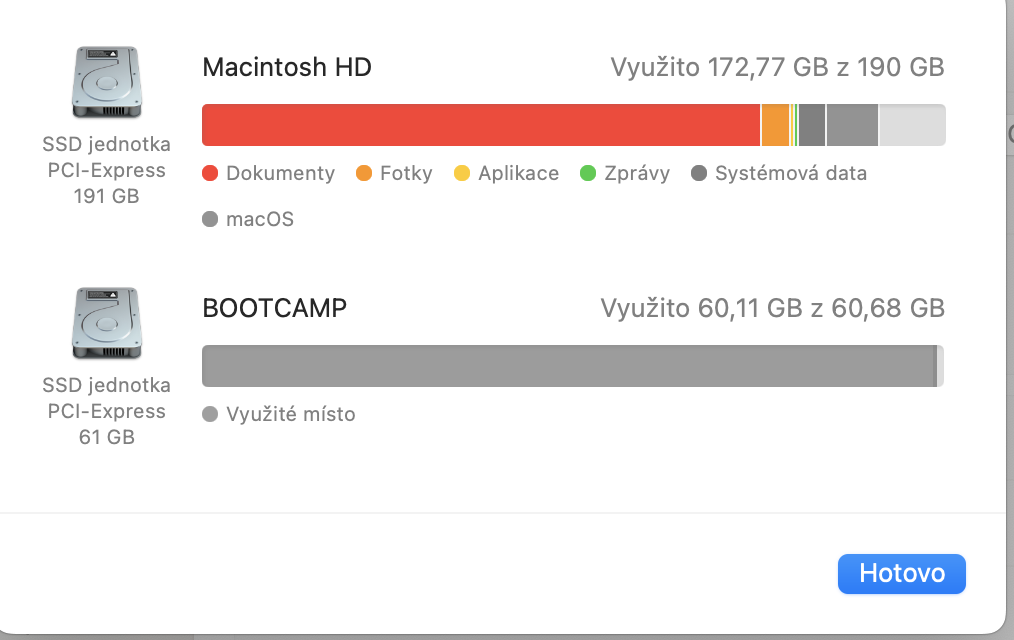Click the BOOTCAMP used-space gray bar
The width and height of the screenshot is (1014, 640).
pyautogui.click(x=567, y=366)
